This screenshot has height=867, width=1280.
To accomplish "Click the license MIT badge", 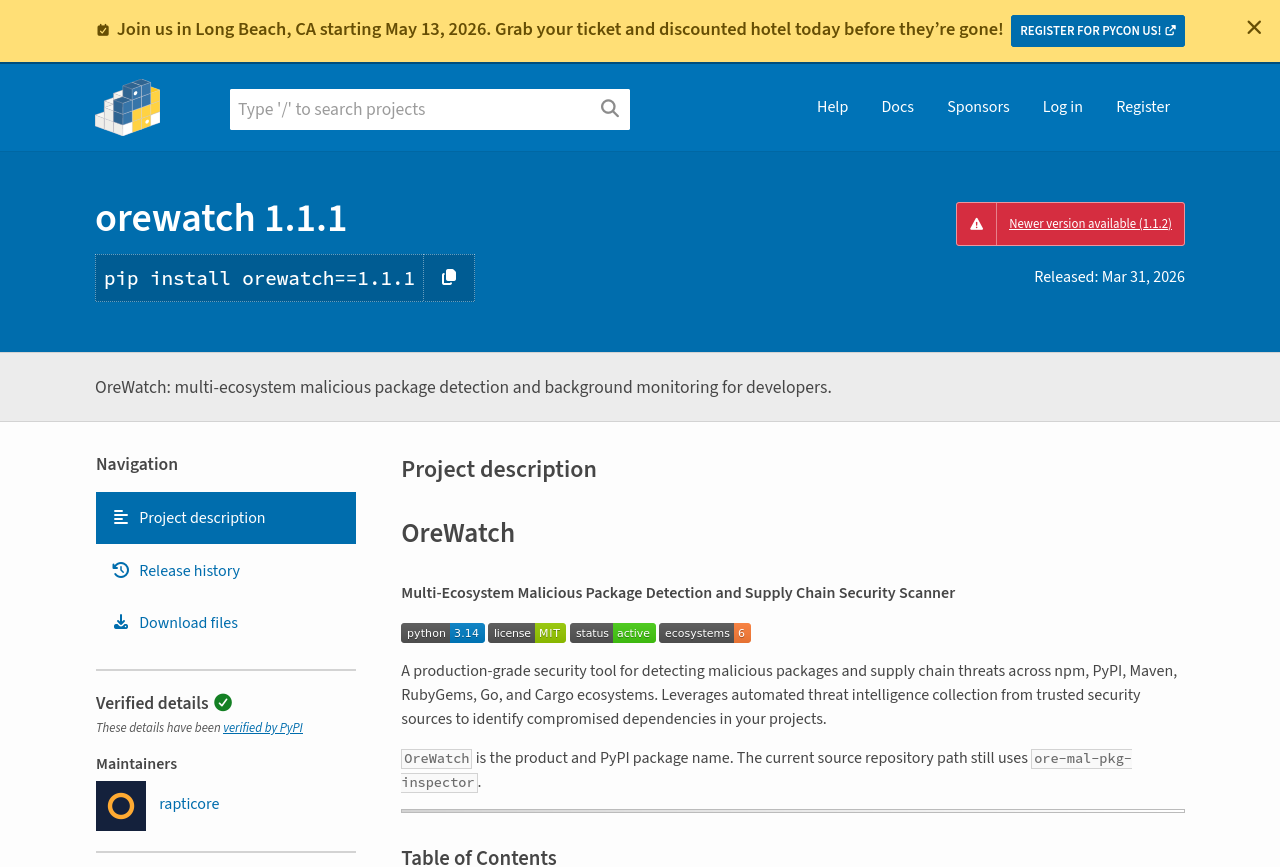I will (526, 633).
